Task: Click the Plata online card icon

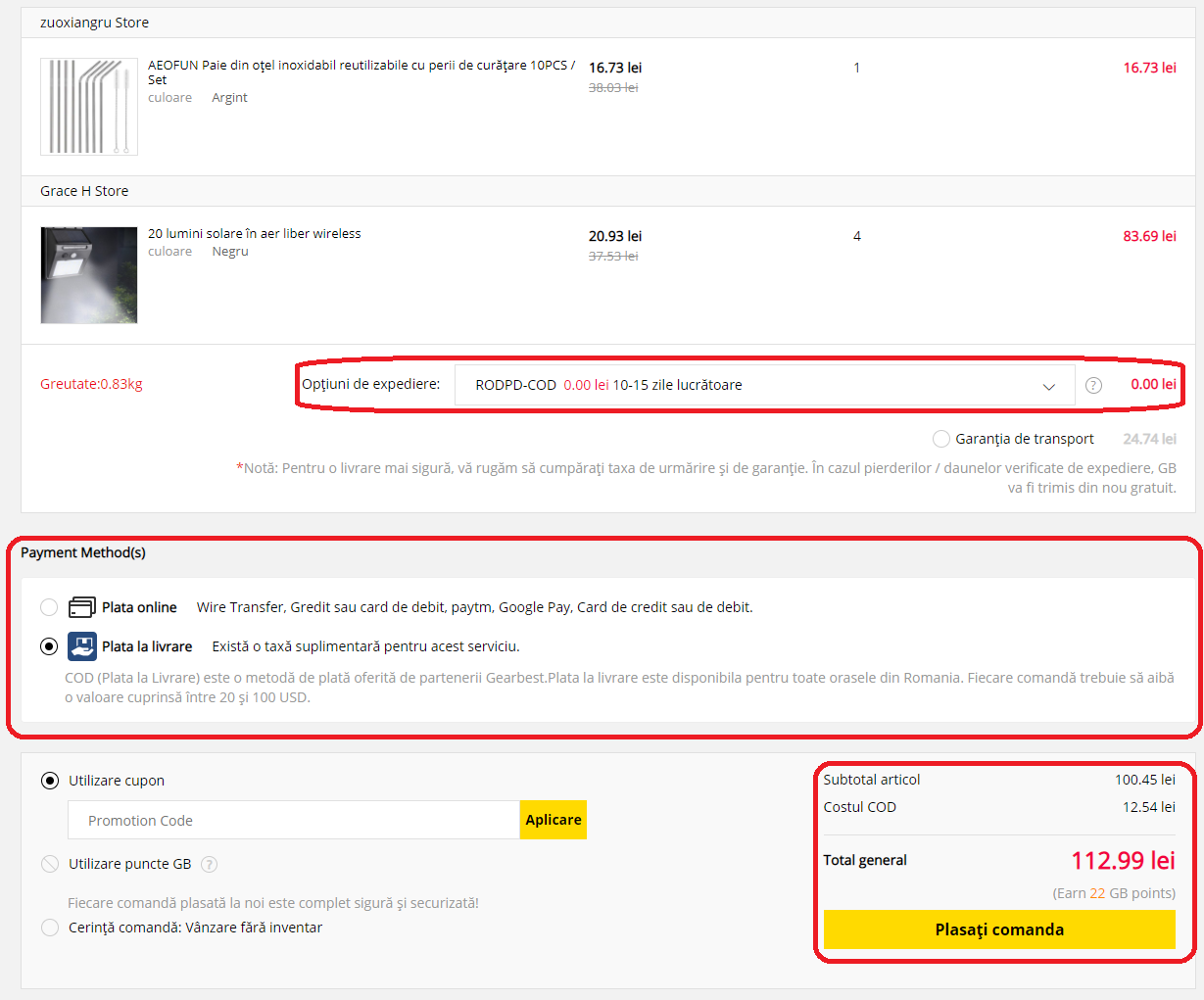Action: point(82,607)
